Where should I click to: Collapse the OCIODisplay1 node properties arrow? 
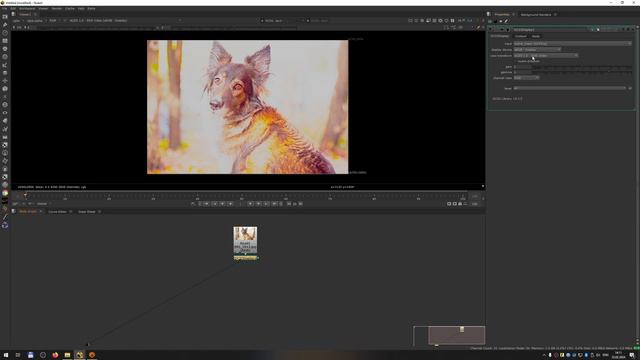point(491,29)
